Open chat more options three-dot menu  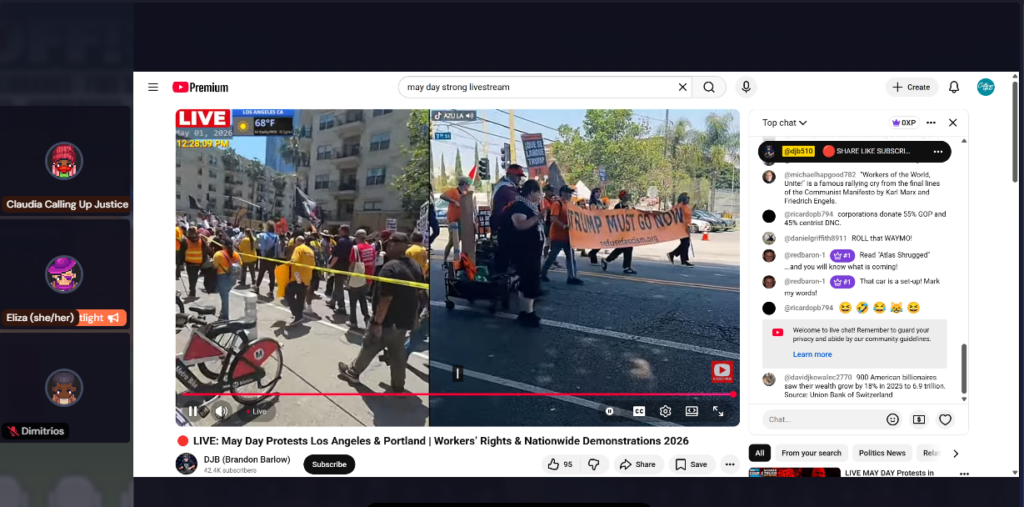[x=931, y=122]
